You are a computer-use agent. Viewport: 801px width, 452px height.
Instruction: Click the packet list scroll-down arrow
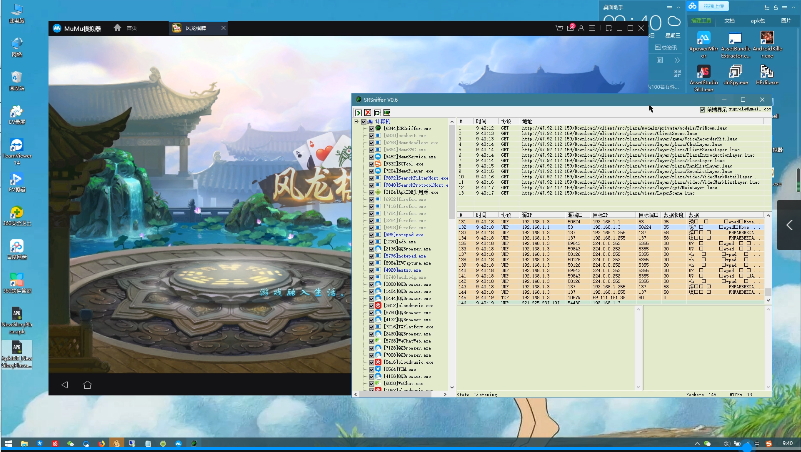coord(768,300)
